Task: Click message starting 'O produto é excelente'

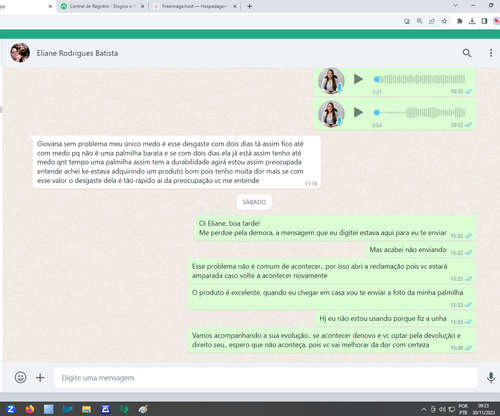Action: (x=332, y=298)
